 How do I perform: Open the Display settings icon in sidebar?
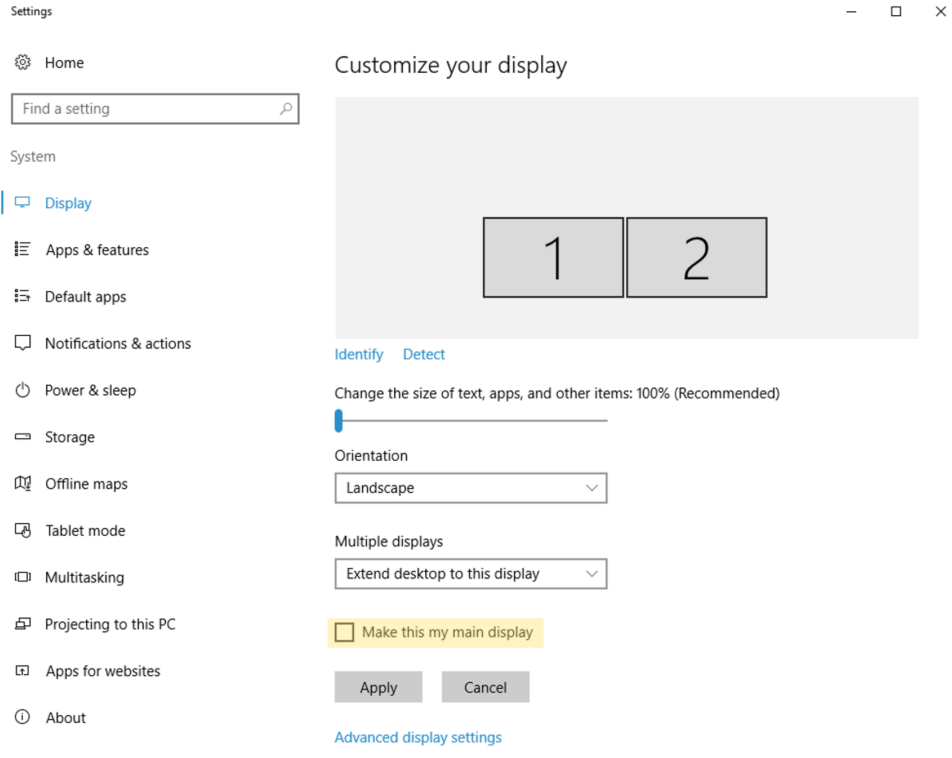22,202
